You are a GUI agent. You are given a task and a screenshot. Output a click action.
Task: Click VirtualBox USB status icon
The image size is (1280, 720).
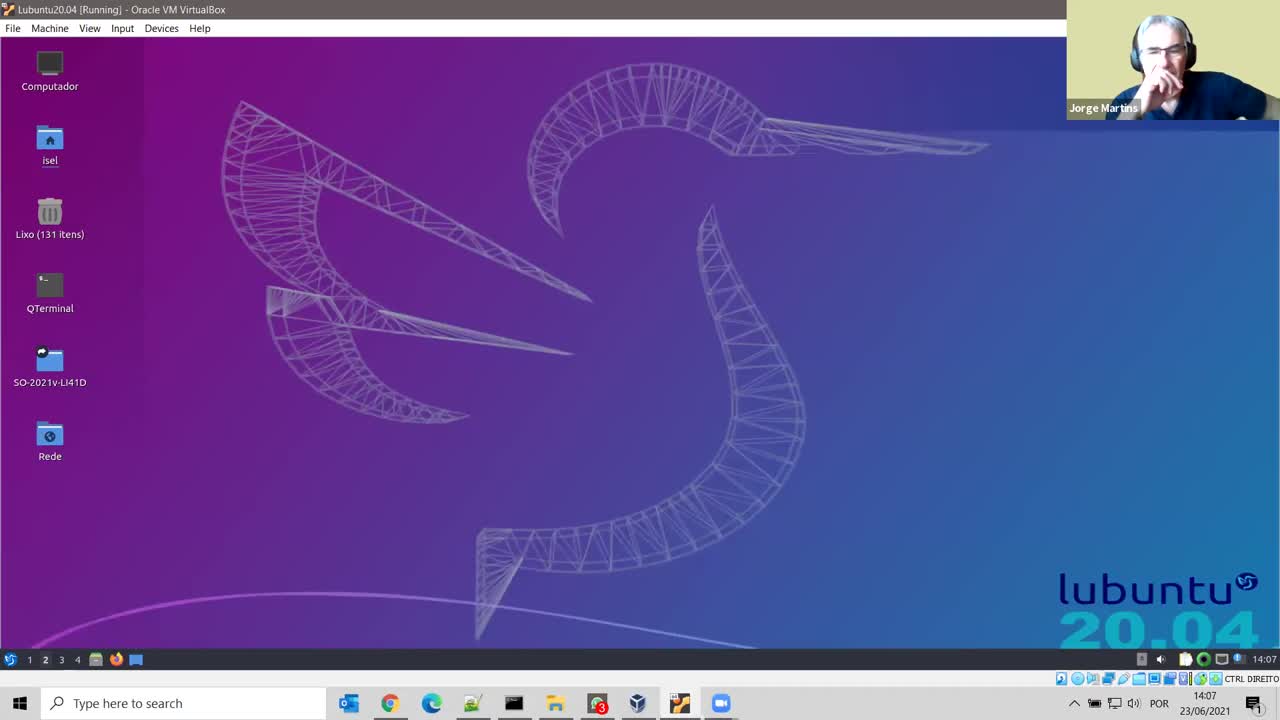coord(1123,679)
